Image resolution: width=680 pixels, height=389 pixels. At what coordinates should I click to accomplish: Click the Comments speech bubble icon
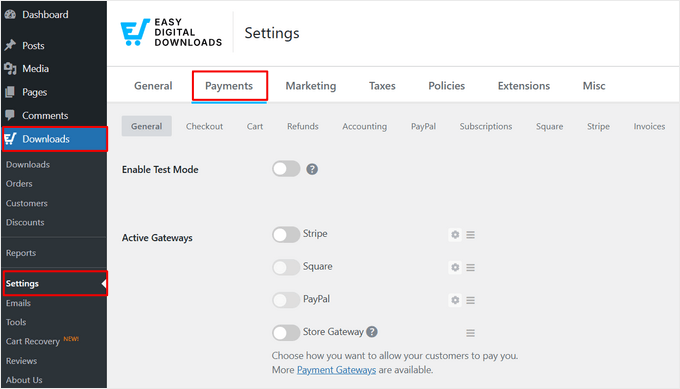pyautogui.click(x=10, y=115)
